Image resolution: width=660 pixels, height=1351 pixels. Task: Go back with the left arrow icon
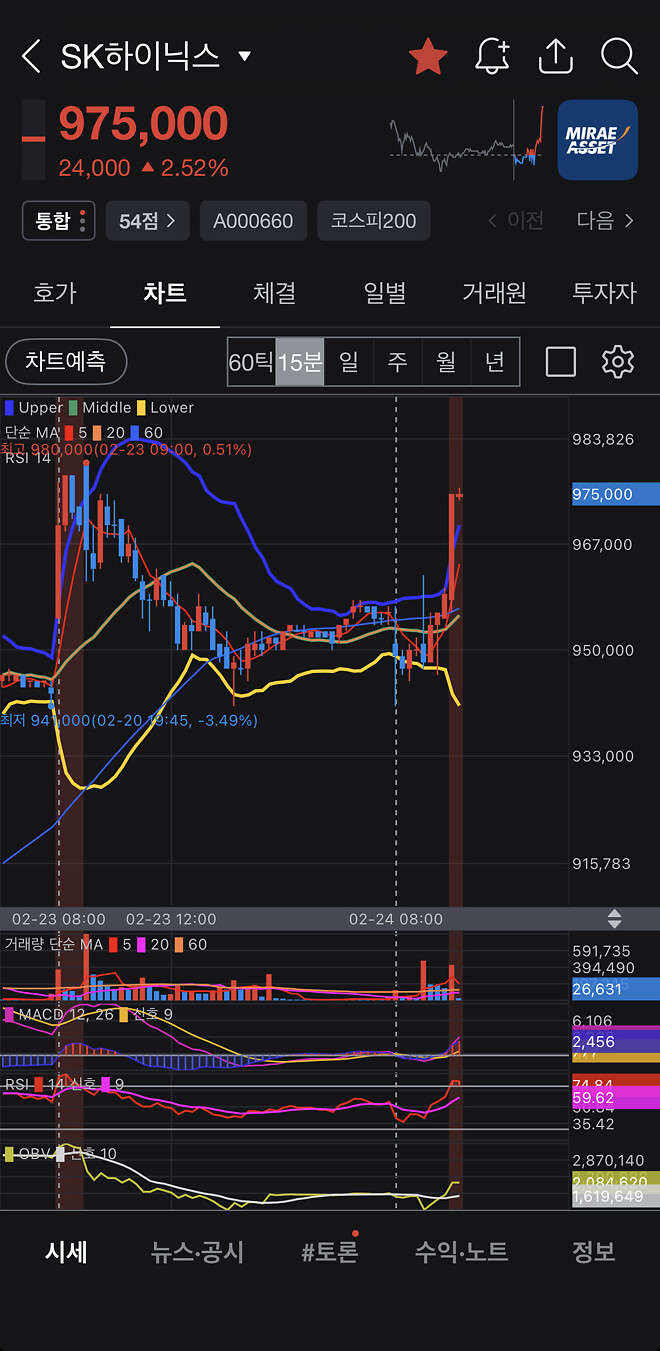[x=31, y=56]
